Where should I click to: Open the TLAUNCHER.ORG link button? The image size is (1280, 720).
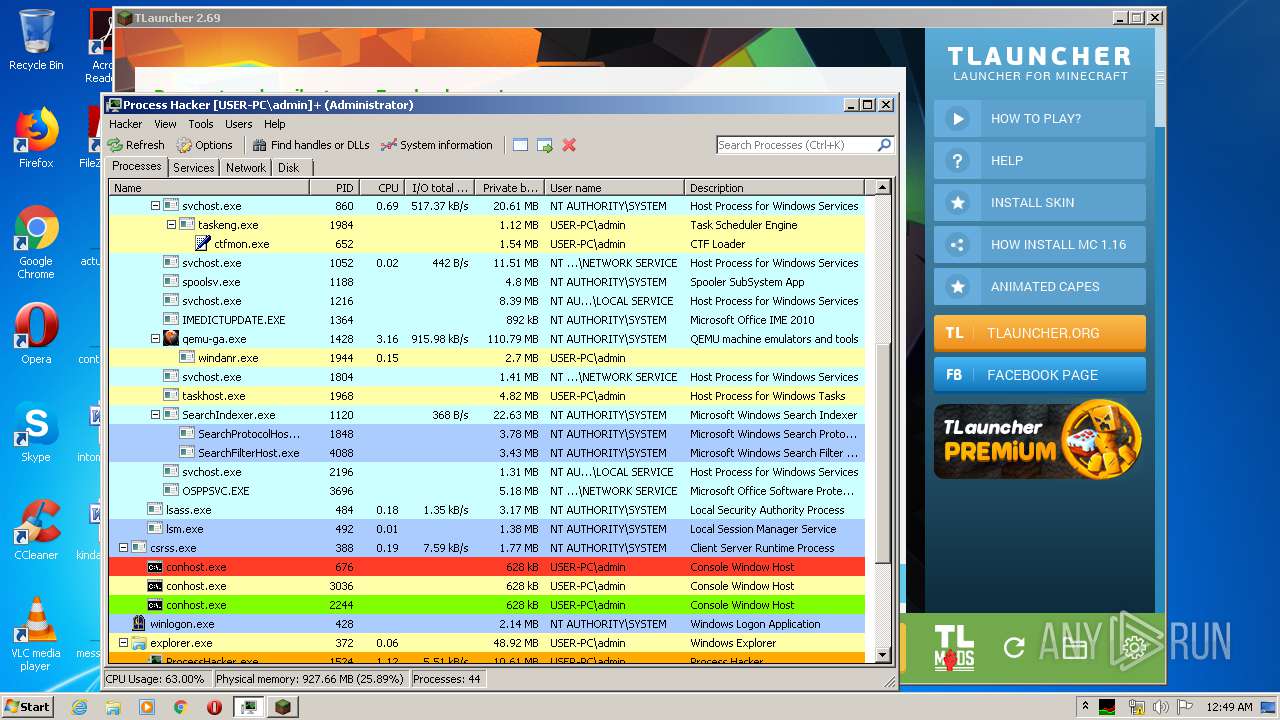pyautogui.click(x=1040, y=333)
